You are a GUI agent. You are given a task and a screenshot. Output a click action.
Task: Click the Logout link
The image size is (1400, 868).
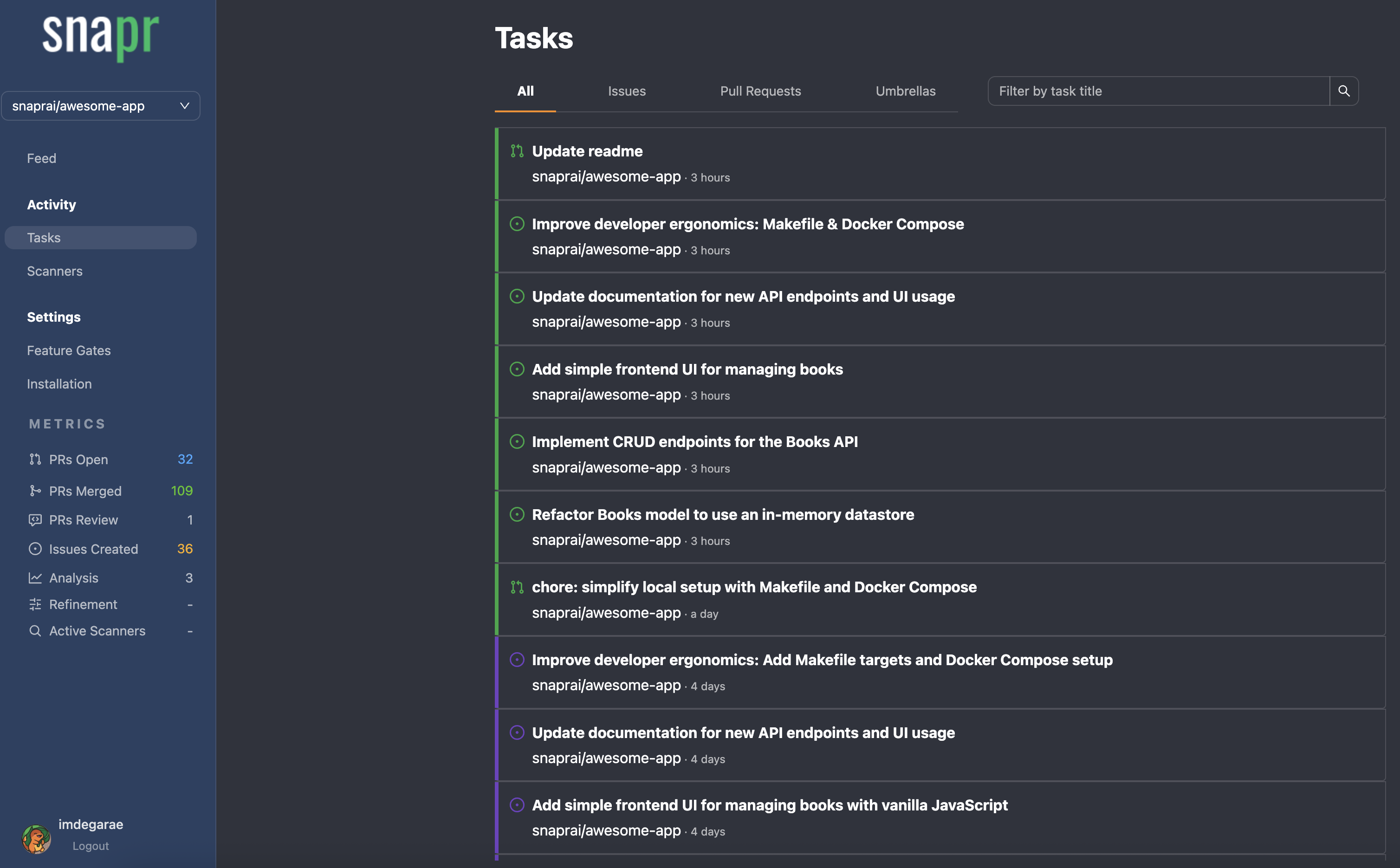[90, 845]
